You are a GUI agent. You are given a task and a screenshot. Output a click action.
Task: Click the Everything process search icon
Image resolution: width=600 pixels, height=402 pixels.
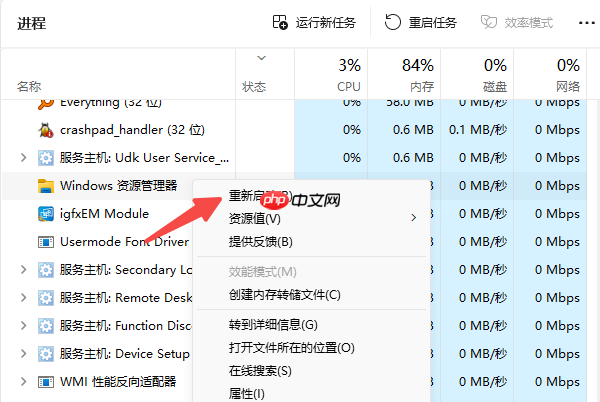(45, 102)
